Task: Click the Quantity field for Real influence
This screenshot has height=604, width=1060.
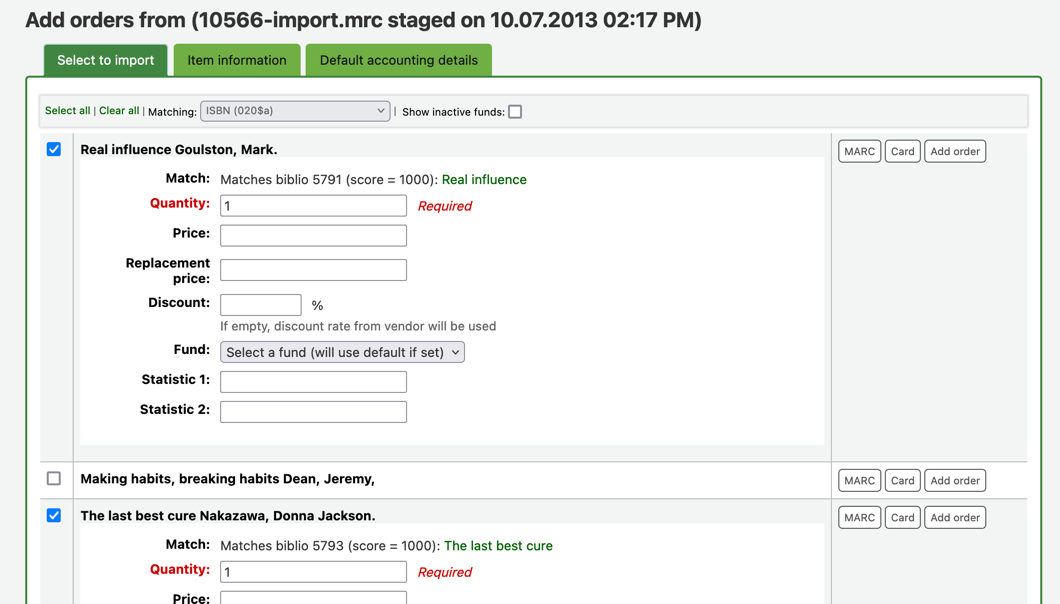Action: [313, 206]
